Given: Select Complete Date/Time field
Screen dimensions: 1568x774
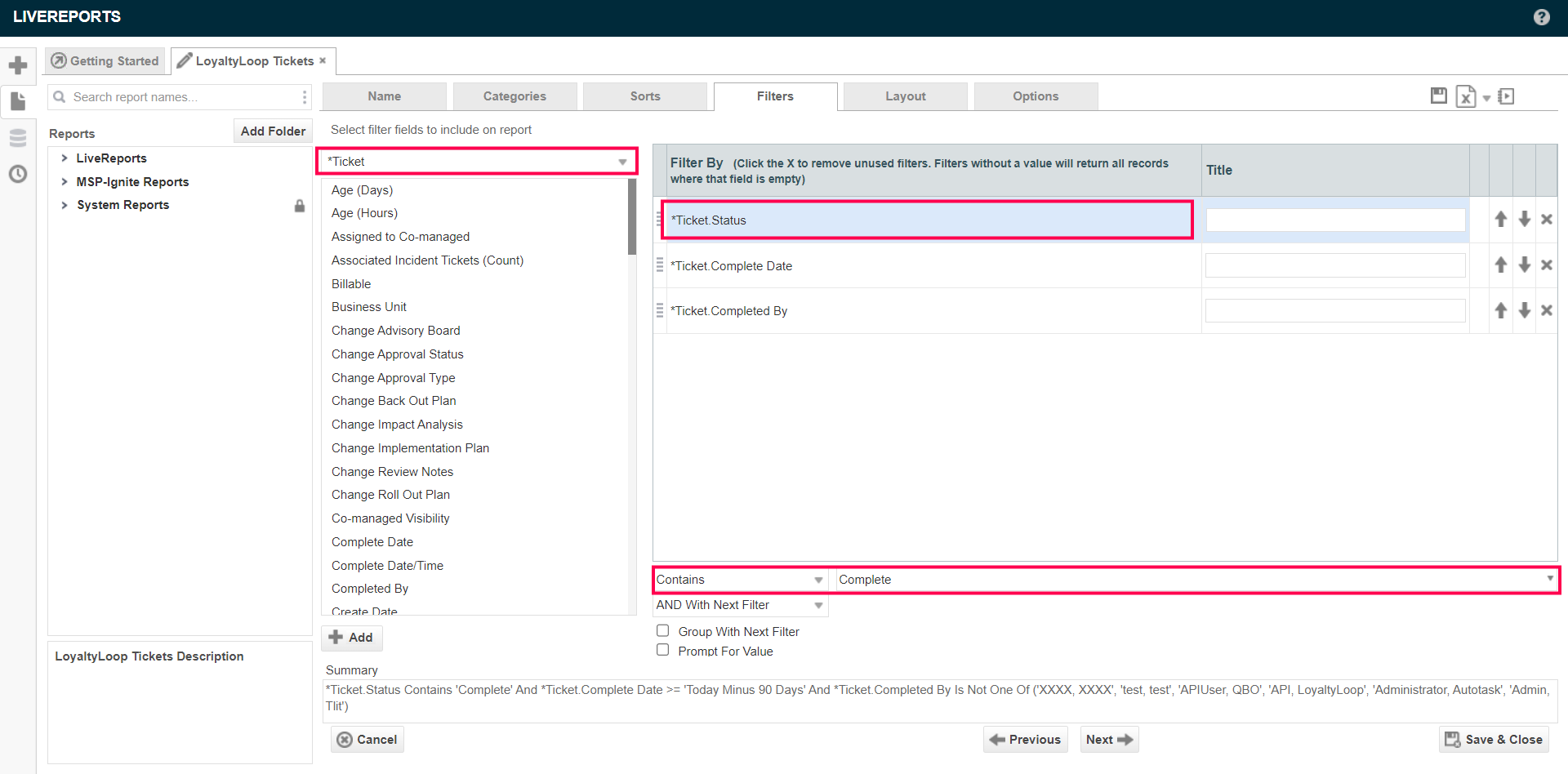Looking at the screenshot, I should point(388,566).
